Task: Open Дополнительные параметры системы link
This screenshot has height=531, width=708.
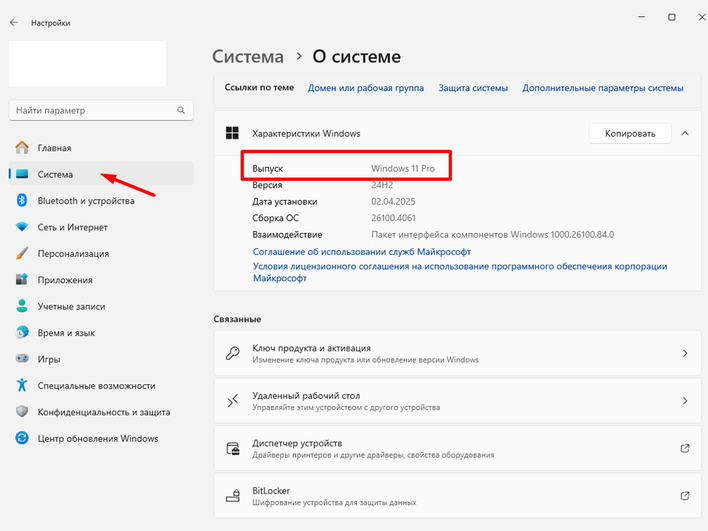Action: (603, 88)
